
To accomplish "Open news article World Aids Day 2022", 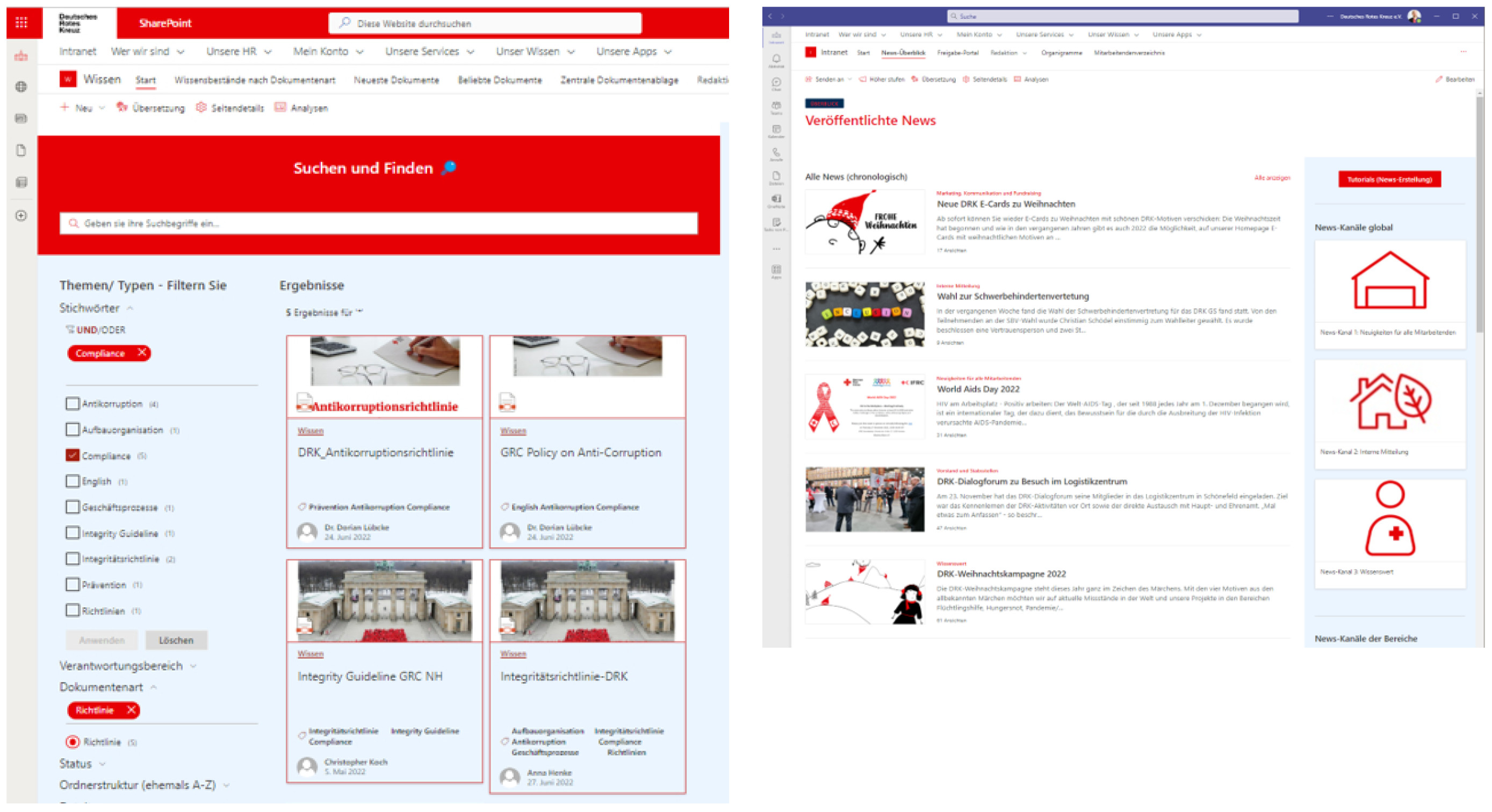I will coord(978,389).
